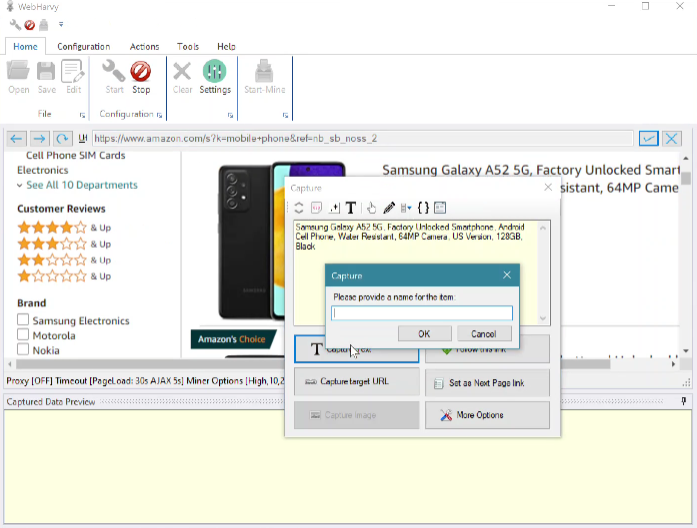This screenshot has width=697, height=528.
Task: Click the browser back arrow button
Action: (x=17, y=139)
